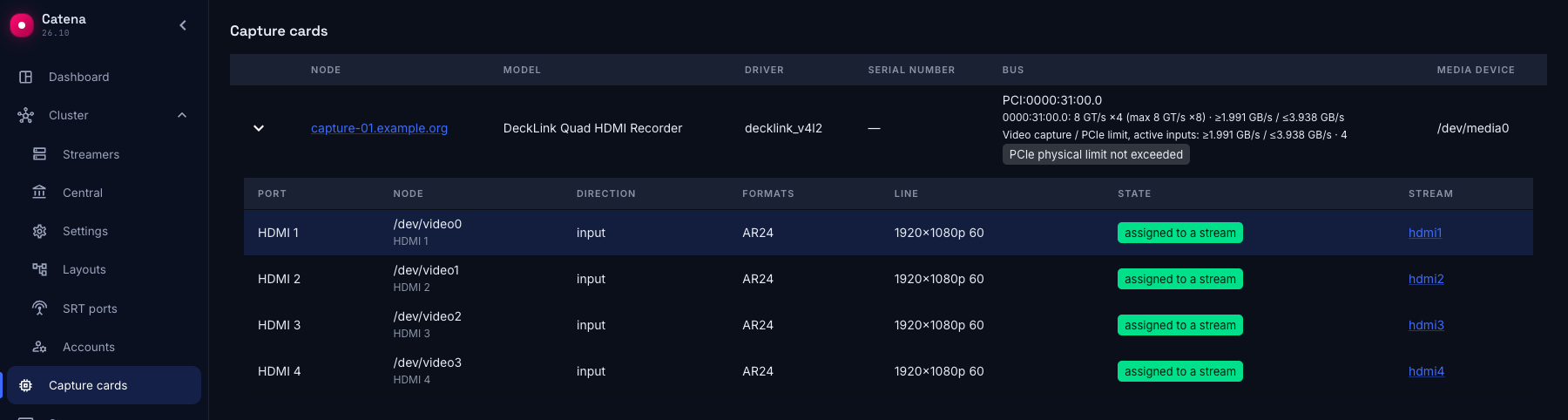Viewport: 1568px width, 420px height.
Task: Collapse the sidebar with the left chevron
Action: 183,25
